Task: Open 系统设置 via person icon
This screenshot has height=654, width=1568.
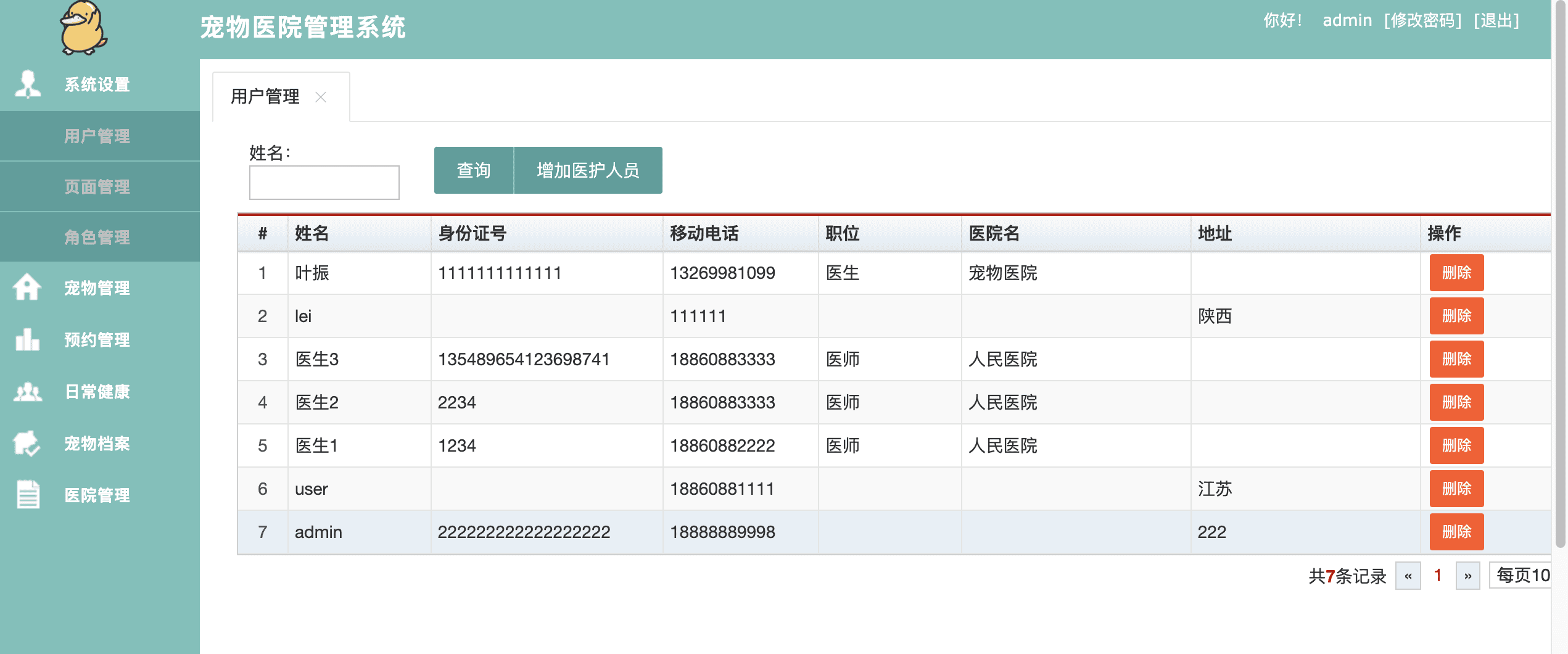Action: (28, 85)
